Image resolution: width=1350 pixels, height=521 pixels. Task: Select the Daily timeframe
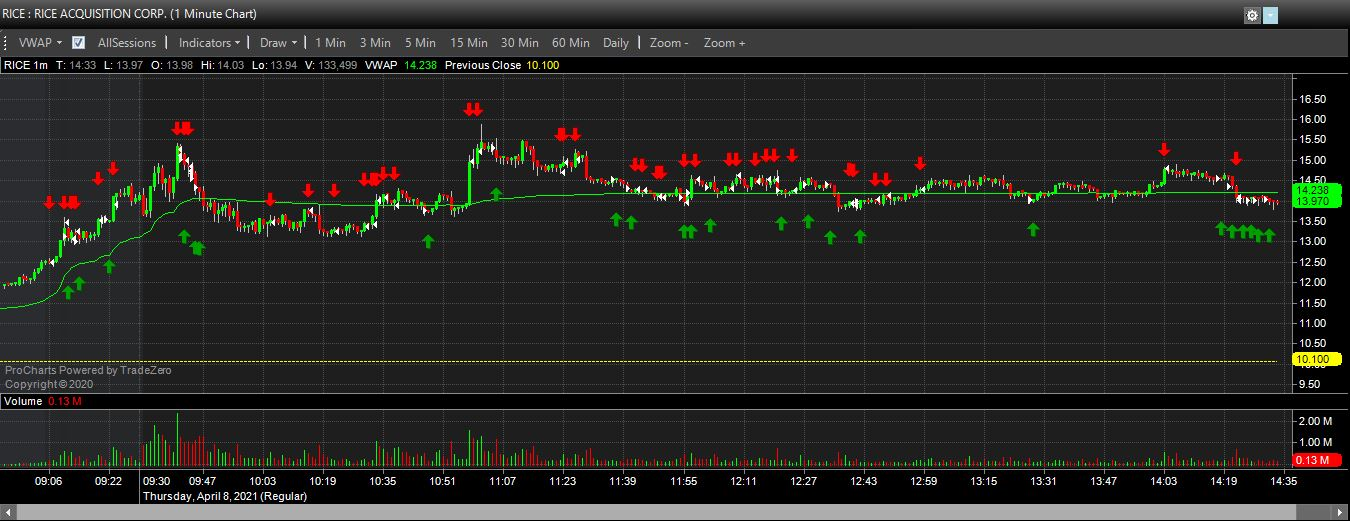click(x=616, y=43)
